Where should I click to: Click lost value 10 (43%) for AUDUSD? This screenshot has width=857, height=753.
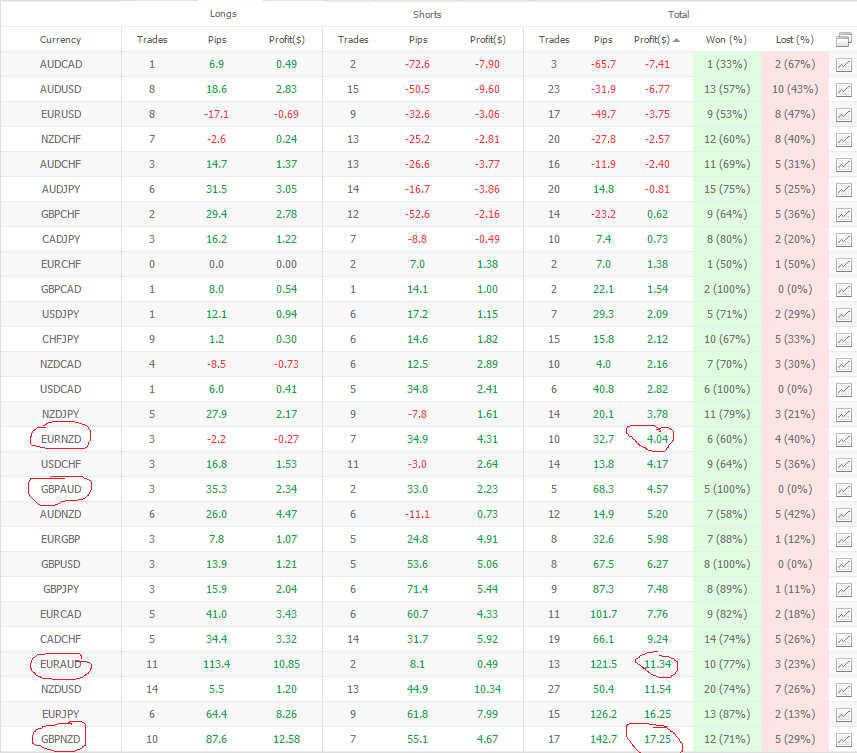point(795,89)
